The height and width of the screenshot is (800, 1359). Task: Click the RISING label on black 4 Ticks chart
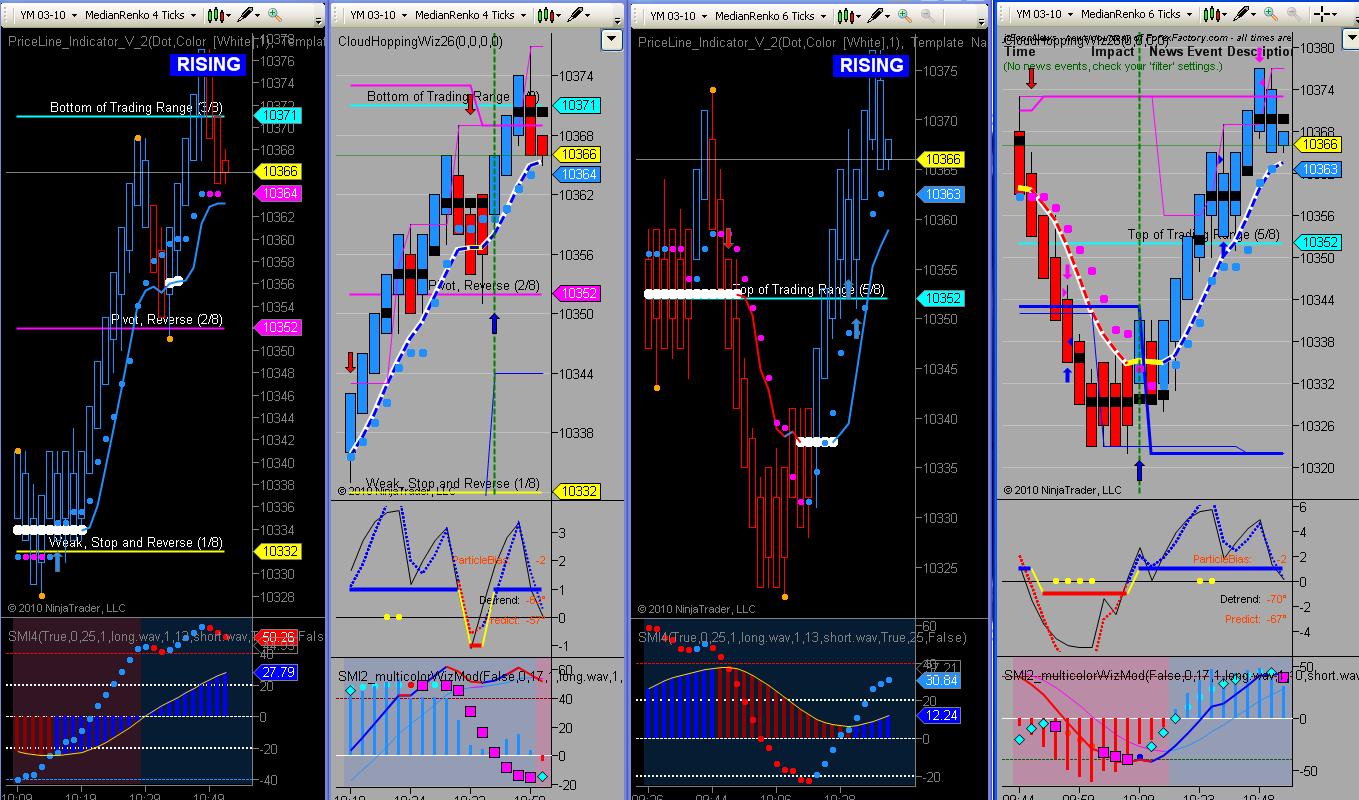coord(208,65)
